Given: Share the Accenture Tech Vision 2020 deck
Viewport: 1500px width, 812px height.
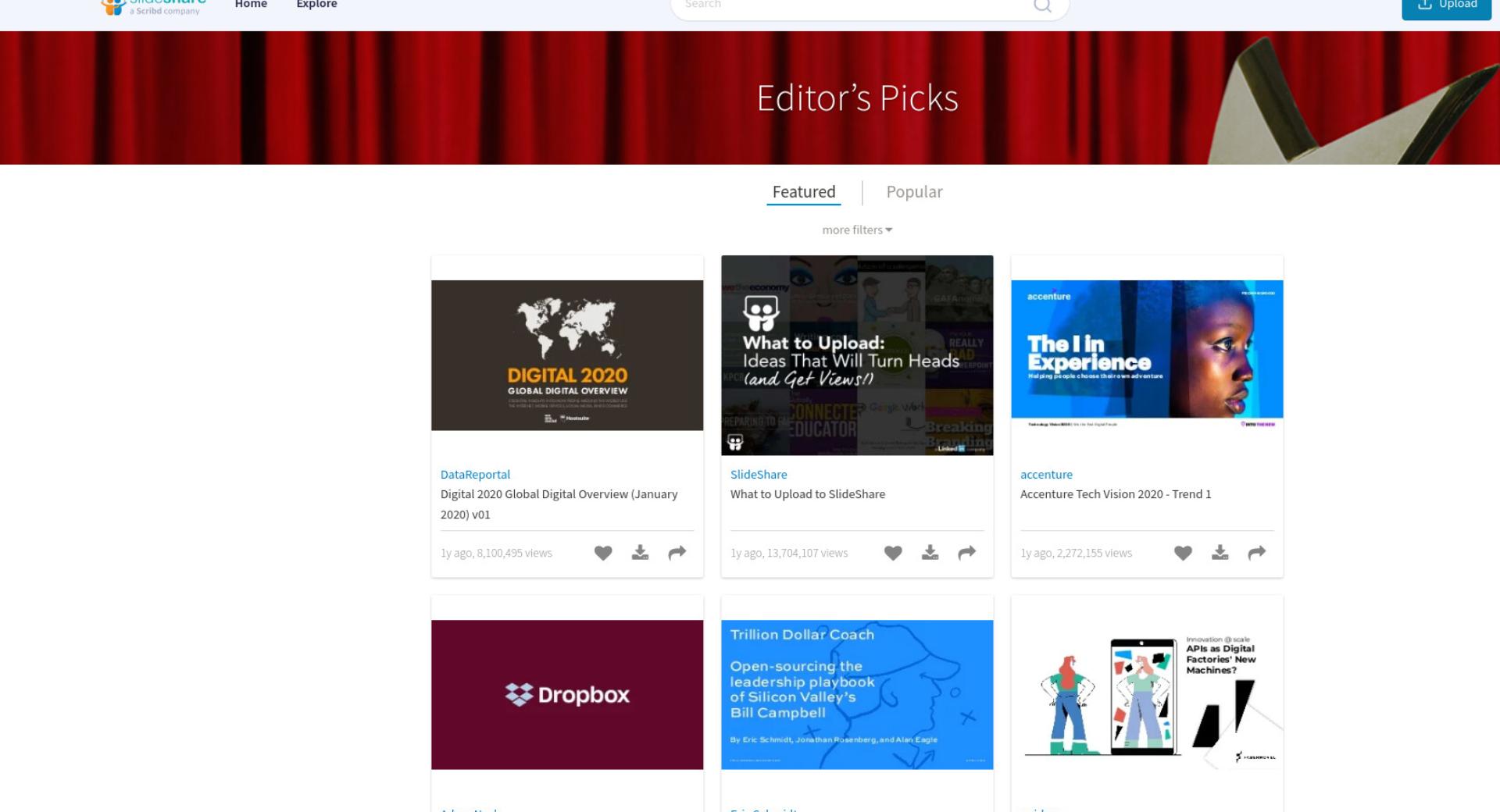Looking at the screenshot, I should point(1257,553).
